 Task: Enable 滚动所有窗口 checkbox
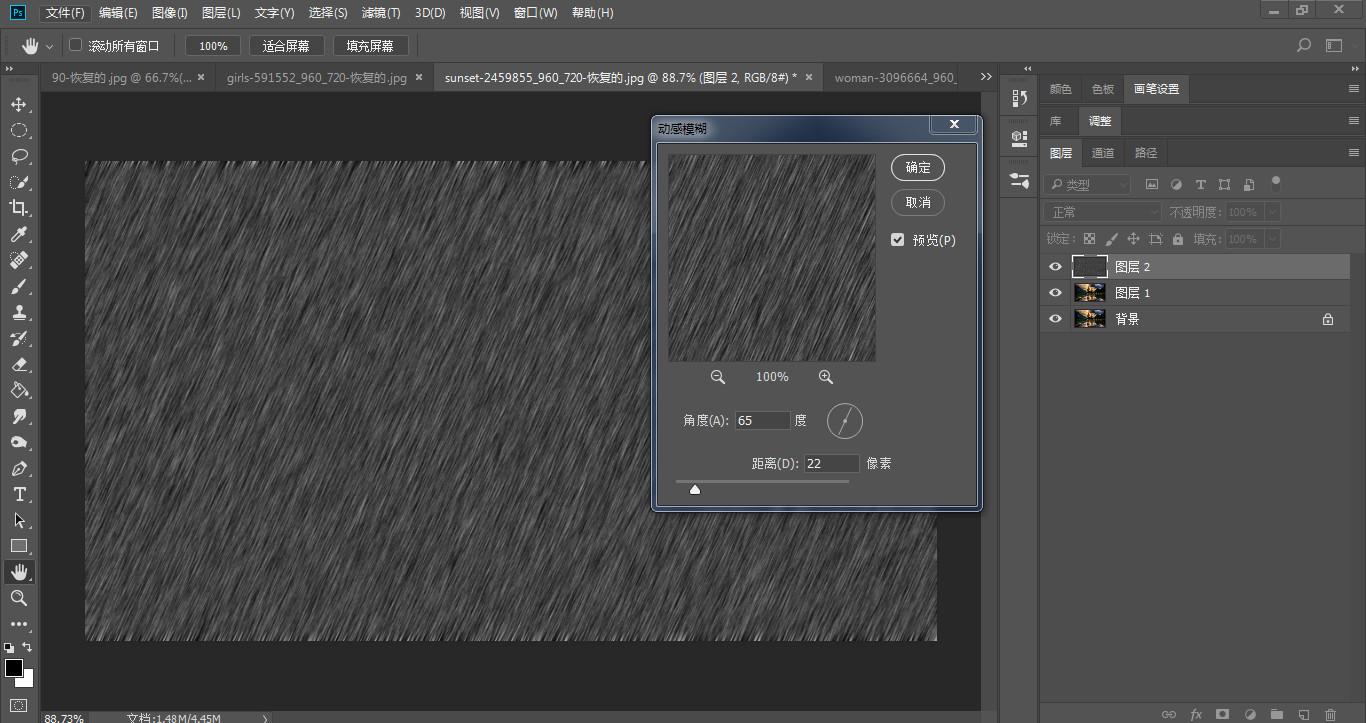click(x=75, y=45)
